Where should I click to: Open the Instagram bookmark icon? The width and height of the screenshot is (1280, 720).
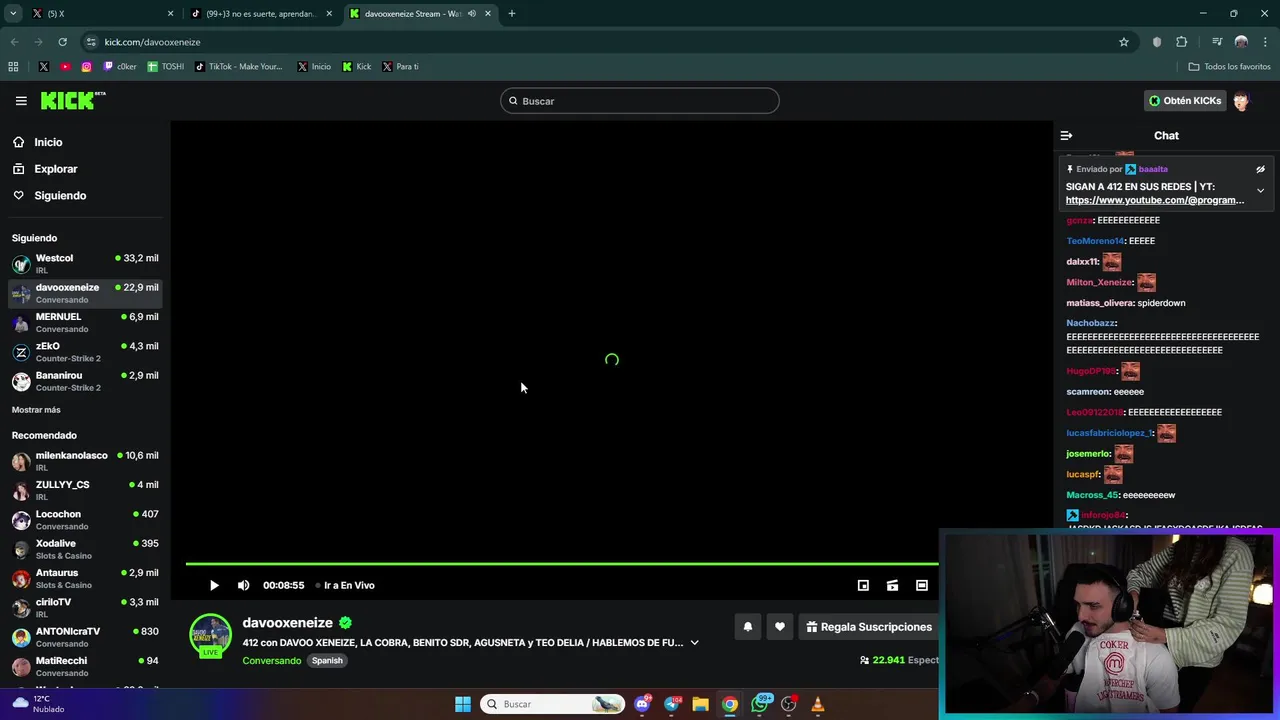pos(86,67)
